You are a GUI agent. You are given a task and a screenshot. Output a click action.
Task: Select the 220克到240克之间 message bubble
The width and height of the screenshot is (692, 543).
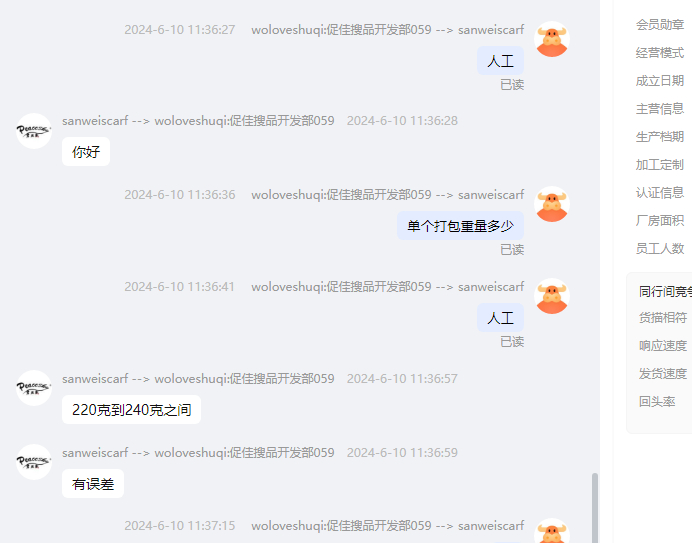pos(131,410)
